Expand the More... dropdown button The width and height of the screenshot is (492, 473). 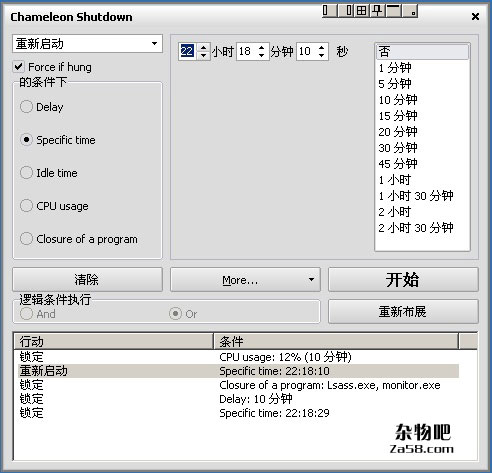pos(245,279)
